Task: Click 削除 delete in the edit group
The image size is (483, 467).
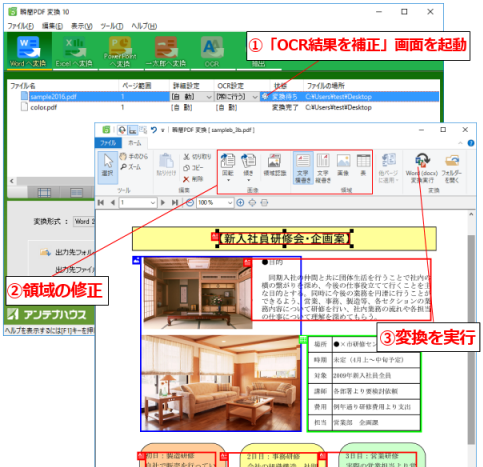Action: pos(193,179)
